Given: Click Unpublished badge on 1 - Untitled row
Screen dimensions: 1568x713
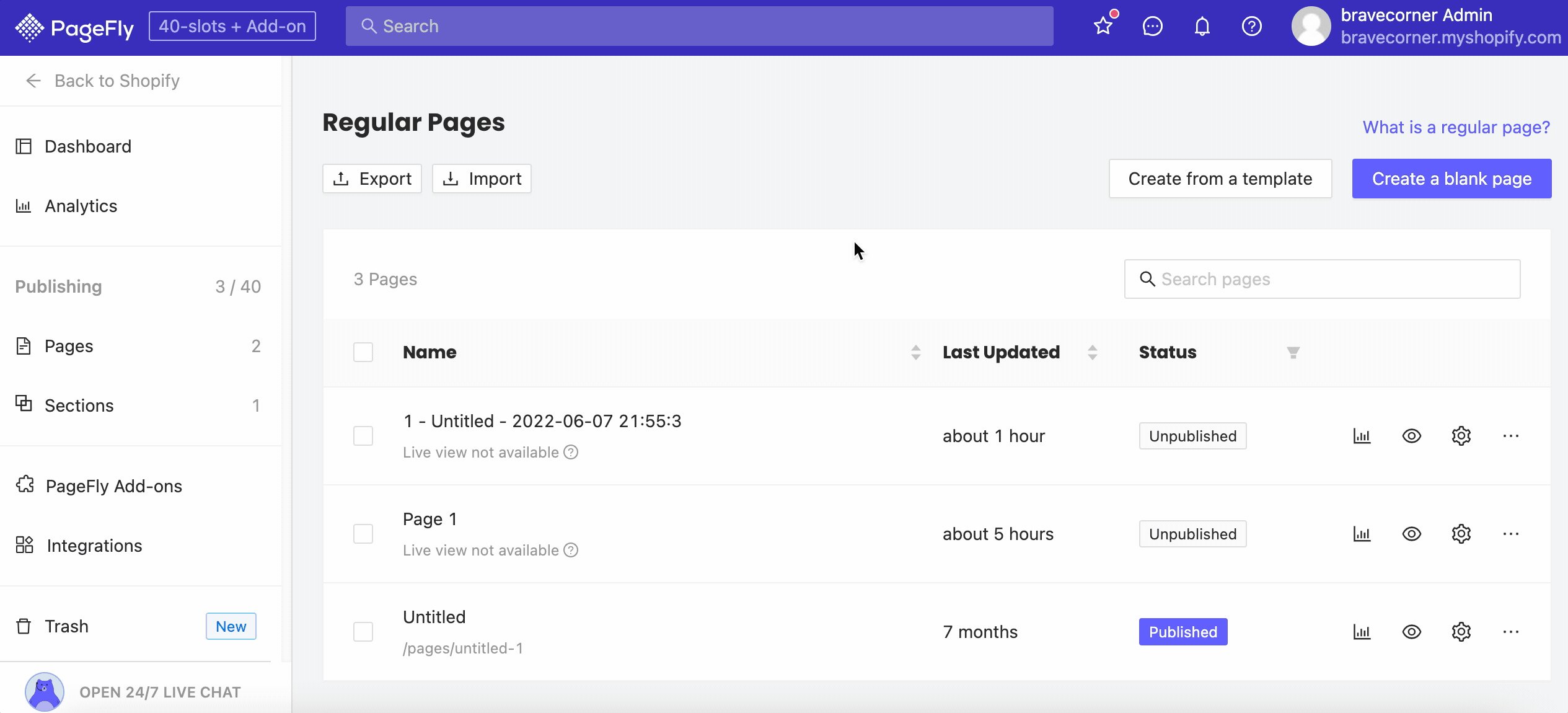Looking at the screenshot, I should click(1193, 436).
